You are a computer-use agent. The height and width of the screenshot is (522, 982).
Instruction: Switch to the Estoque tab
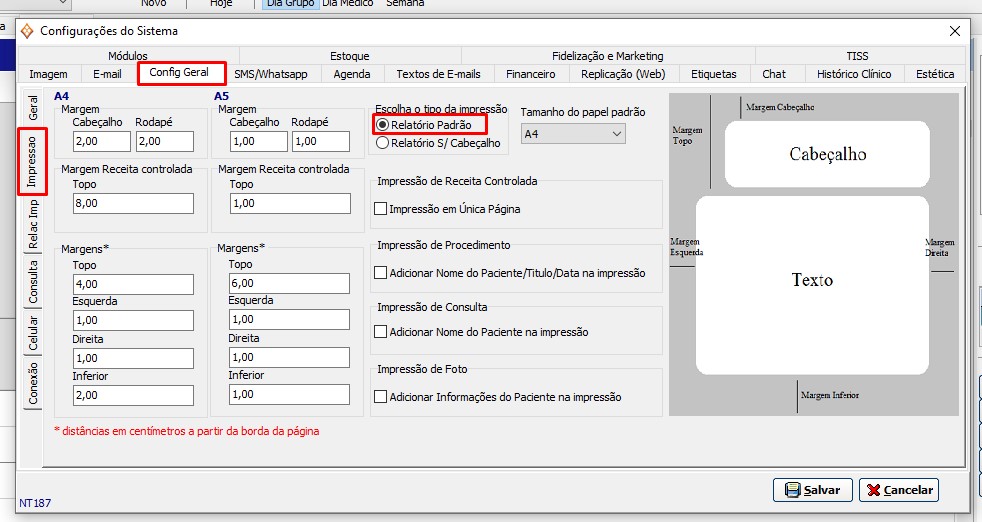click(349, 56)
